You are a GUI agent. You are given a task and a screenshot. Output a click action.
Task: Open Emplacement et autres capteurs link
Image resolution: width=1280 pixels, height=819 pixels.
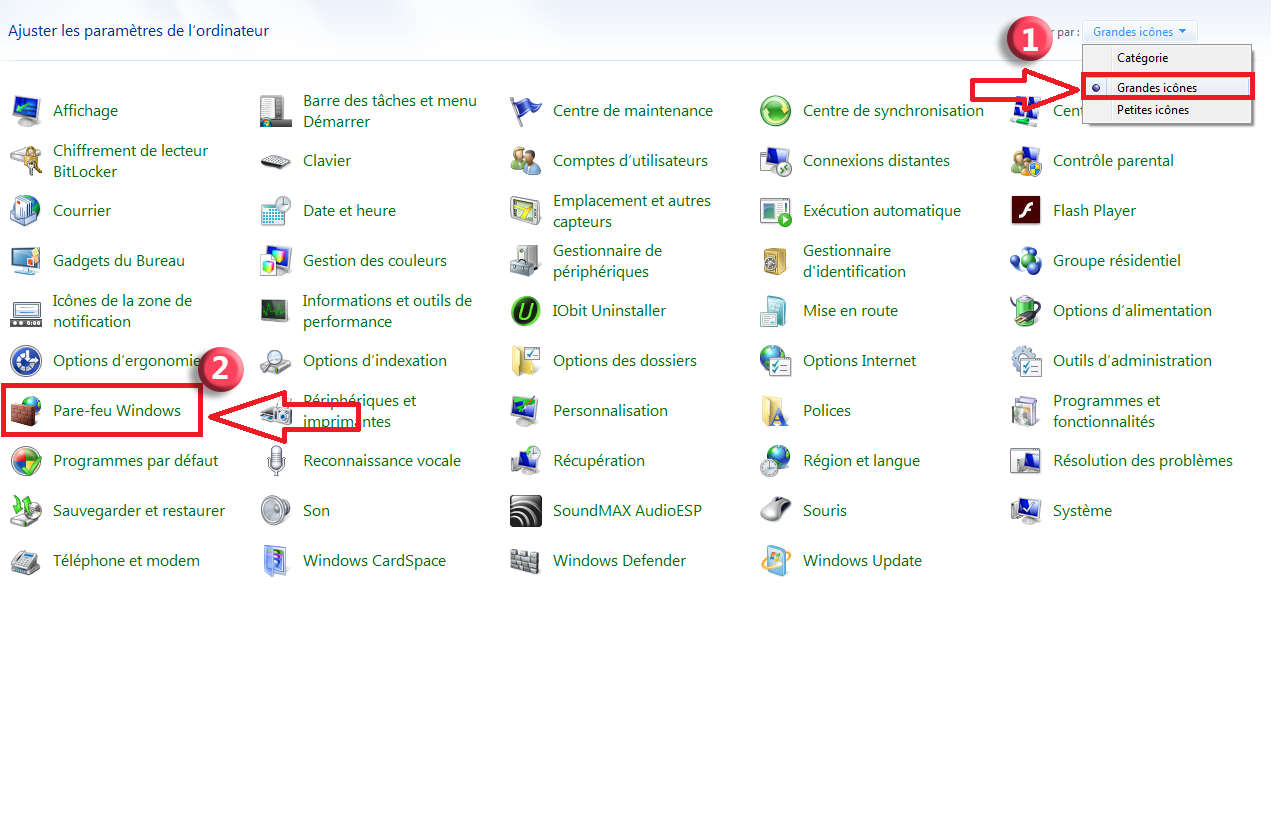(x=632, y=211)
